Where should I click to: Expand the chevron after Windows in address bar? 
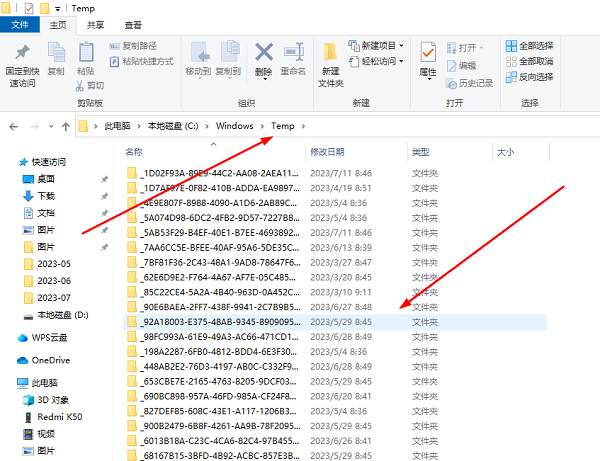[262, 126]
